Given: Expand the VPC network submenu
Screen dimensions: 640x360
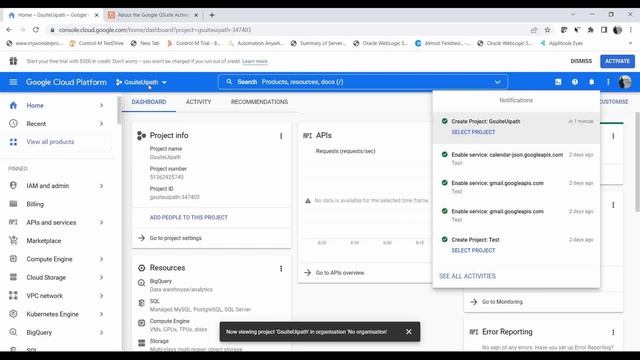Looking at the screenshot, I should [101, 296].
